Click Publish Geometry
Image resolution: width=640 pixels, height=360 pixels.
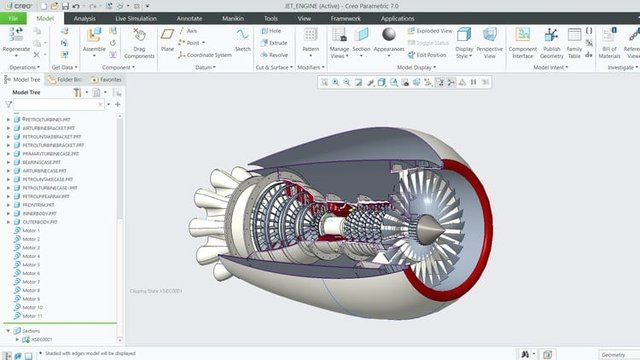[551, 43]
